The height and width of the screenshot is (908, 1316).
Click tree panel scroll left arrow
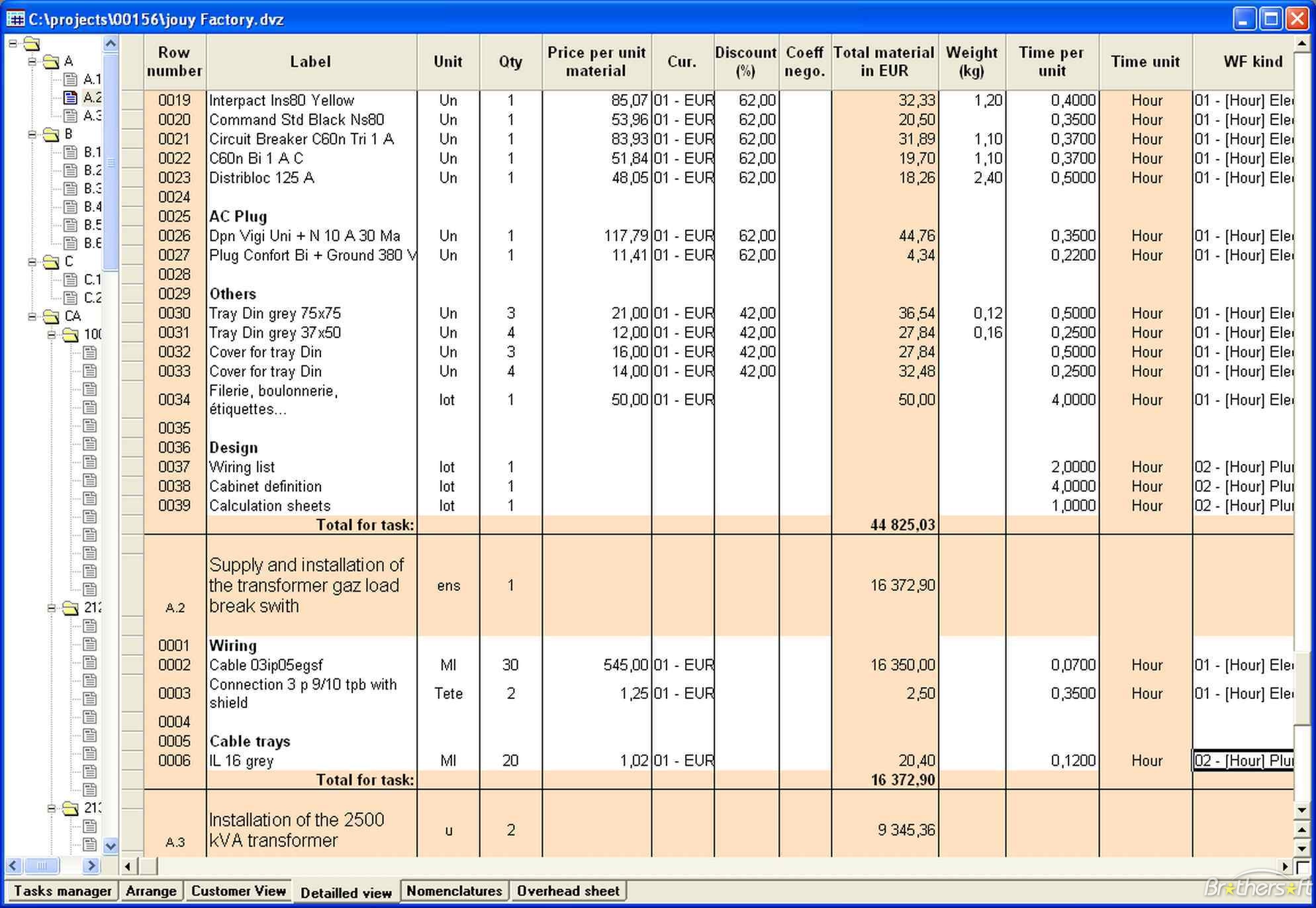tap(13, 866)
